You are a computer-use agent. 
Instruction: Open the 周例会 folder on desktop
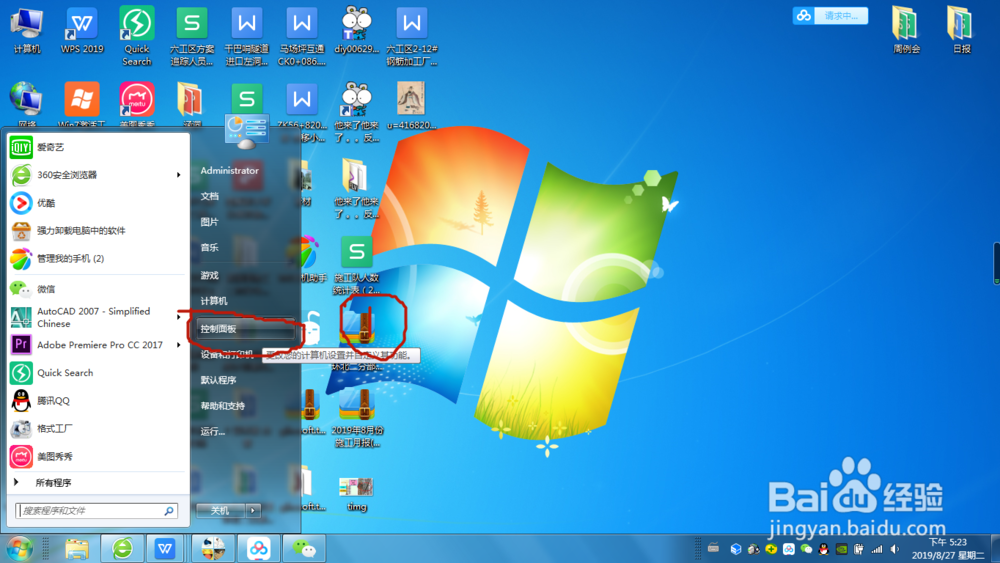click(x=906, y=30)
